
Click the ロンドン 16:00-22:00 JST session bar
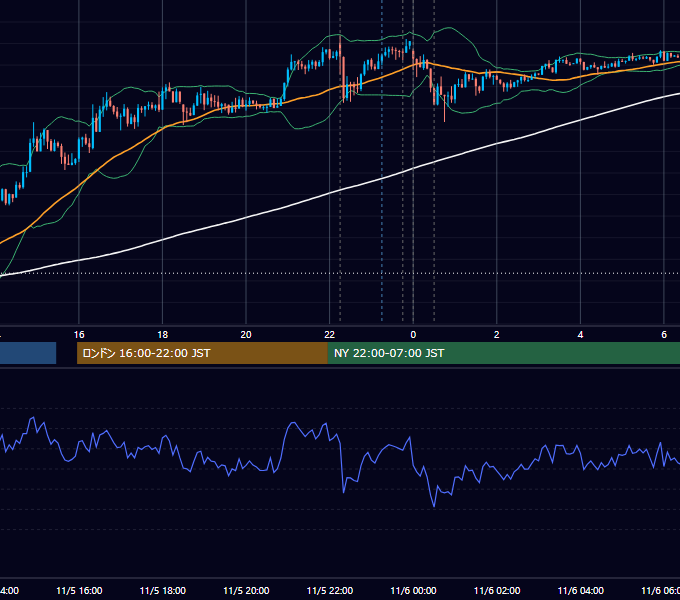click(202, 353)
